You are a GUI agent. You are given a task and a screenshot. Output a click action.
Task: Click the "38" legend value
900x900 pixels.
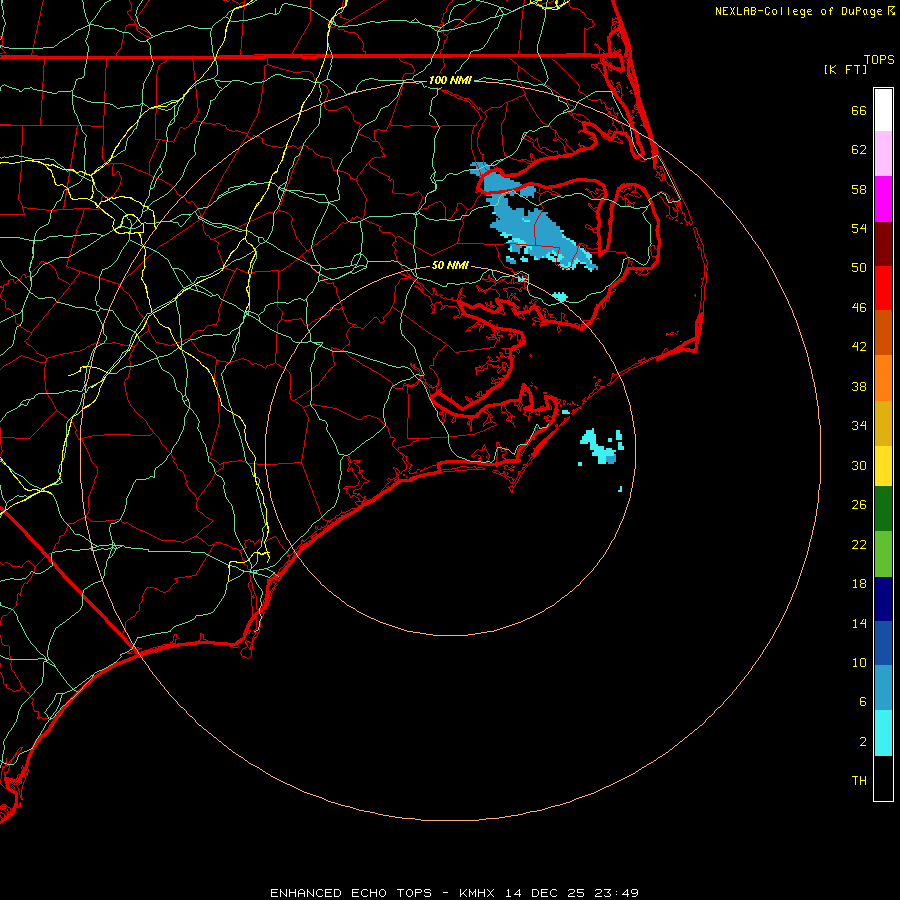[x=859, y=387]
